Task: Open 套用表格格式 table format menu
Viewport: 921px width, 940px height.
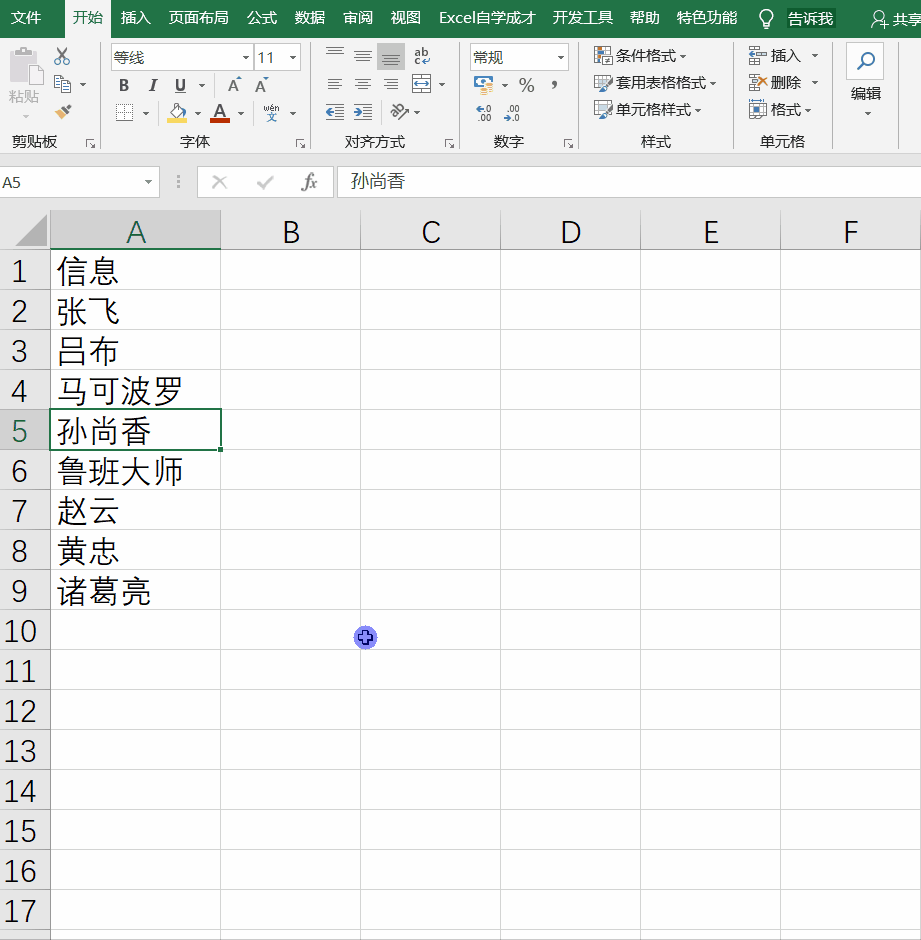Action: point(655,83)
